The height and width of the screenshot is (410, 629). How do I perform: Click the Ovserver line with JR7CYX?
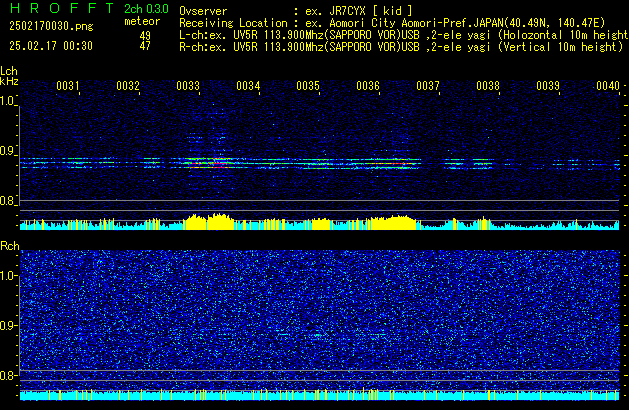tap(296, 11)
